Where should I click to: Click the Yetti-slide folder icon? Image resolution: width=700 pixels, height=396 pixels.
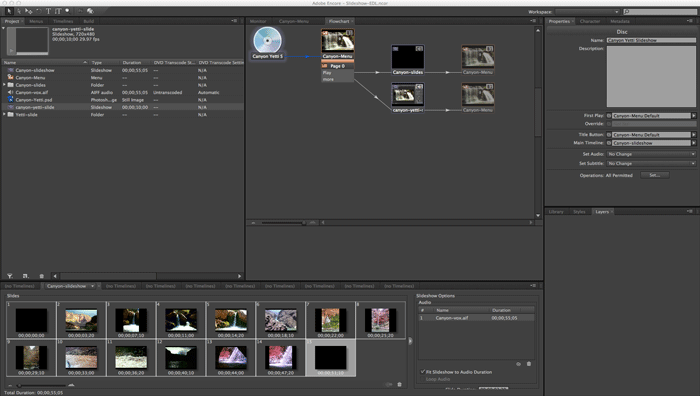click(11, 115)
